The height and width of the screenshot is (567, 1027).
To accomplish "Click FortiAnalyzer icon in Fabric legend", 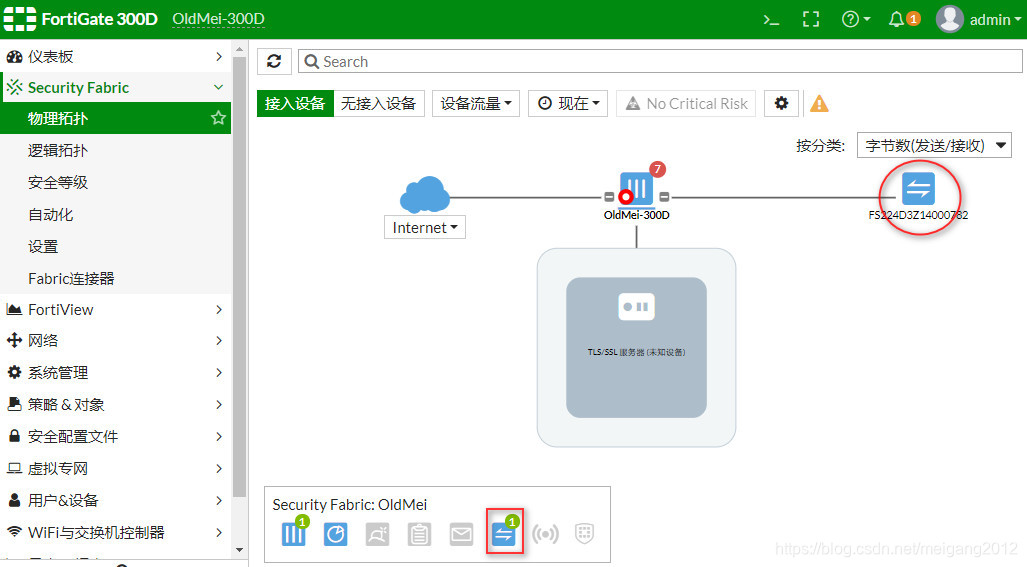I will 335,534.
